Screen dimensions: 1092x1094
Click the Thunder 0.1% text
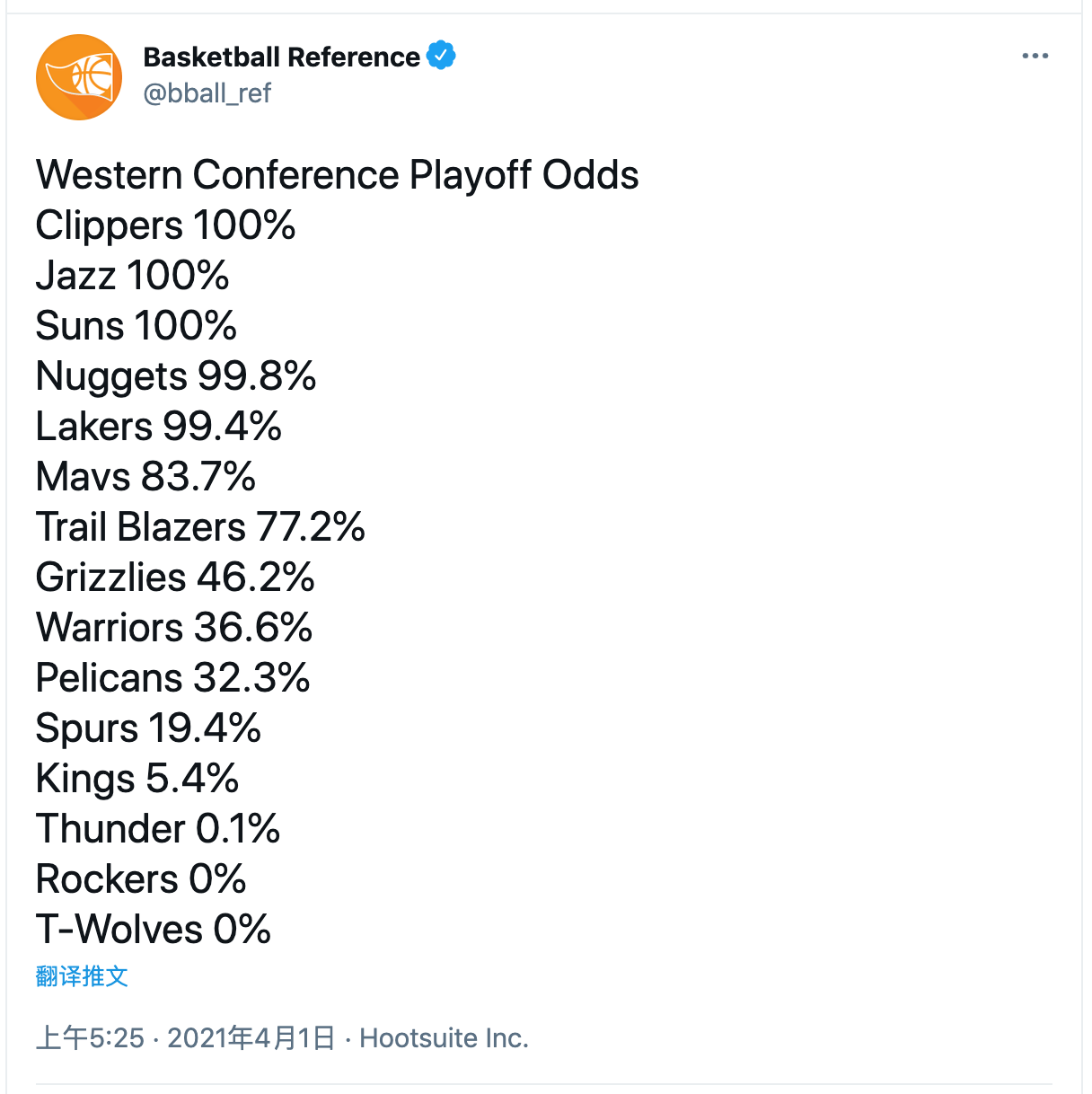(x=158, y=829)
